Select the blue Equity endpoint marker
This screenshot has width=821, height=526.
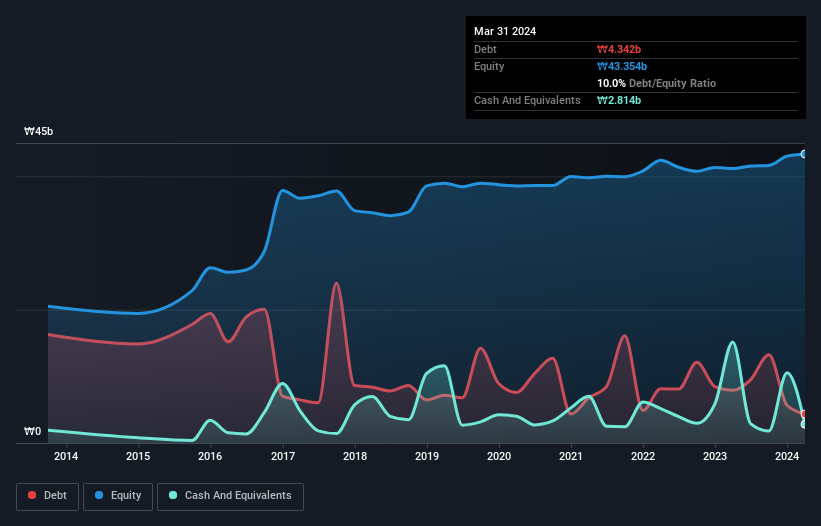(x=804, y=154)
